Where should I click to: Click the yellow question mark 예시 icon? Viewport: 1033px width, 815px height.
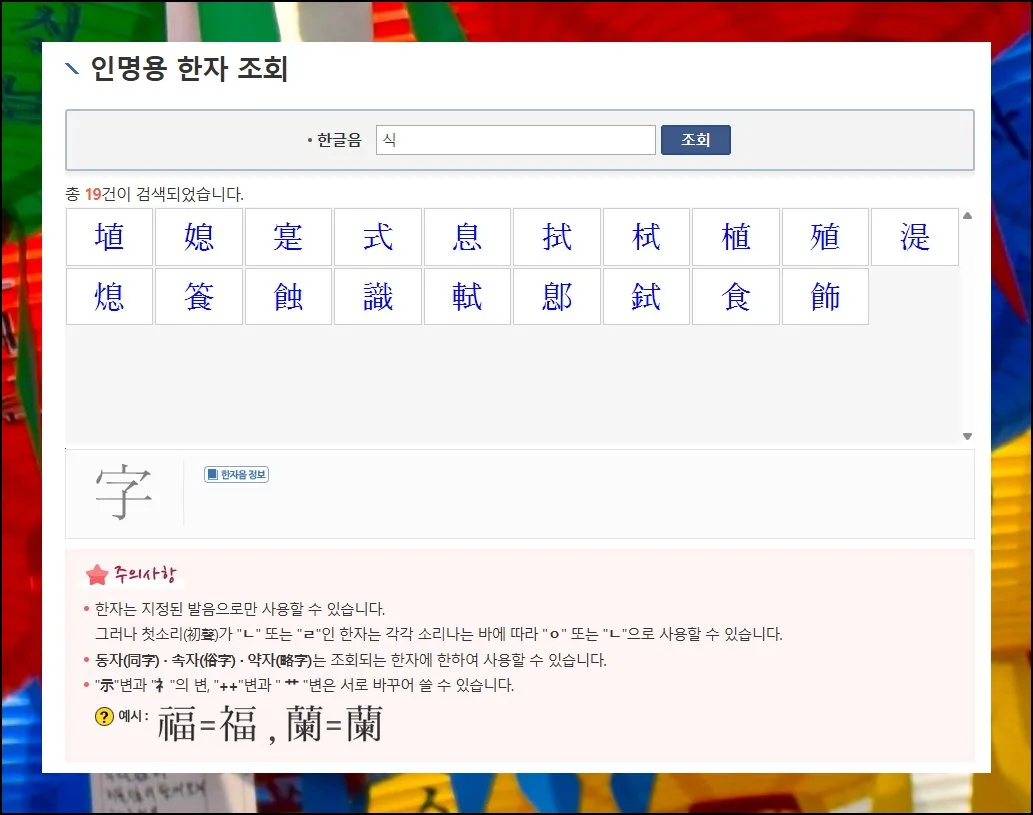tap(104, 717)
